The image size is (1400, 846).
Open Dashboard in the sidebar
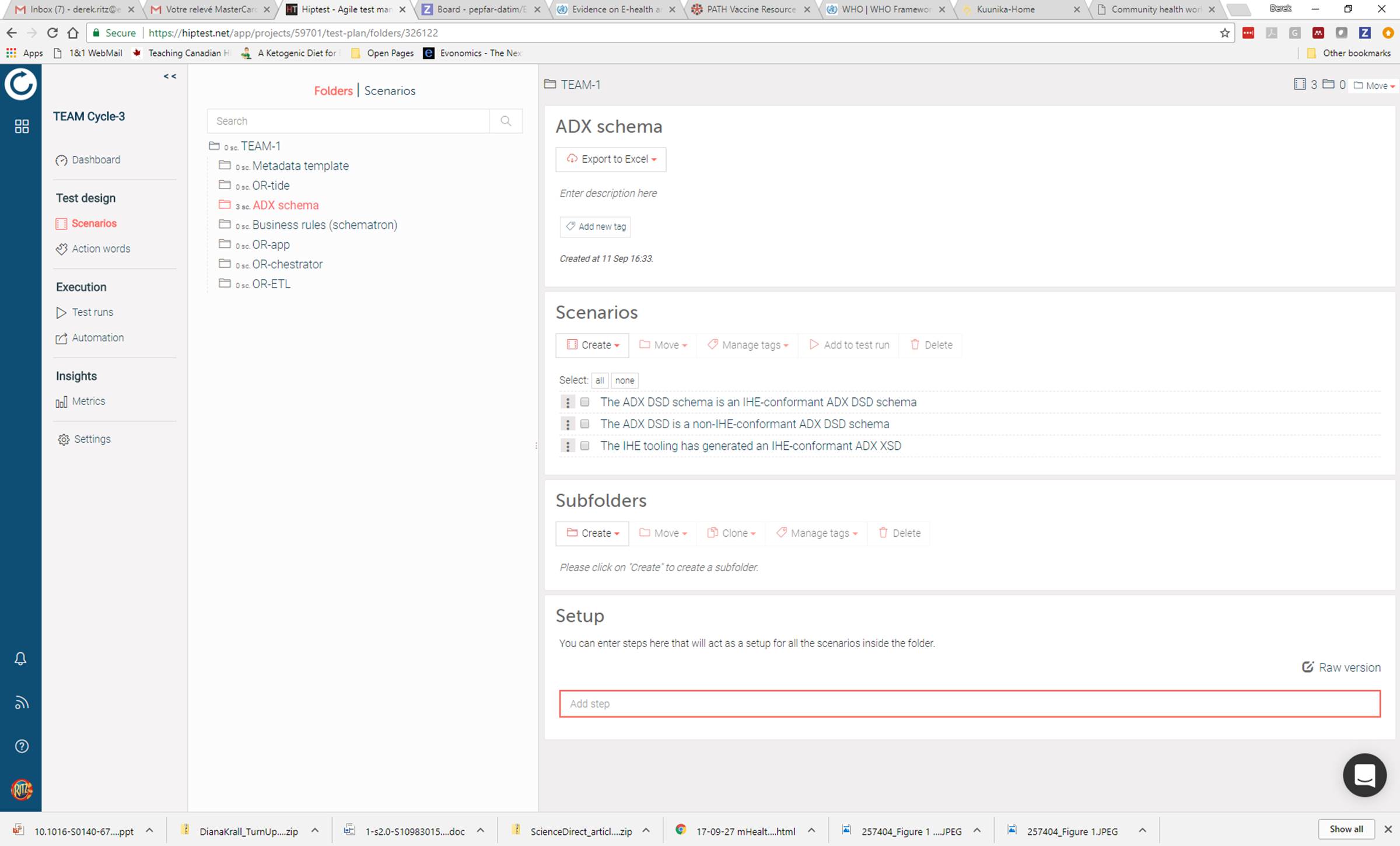pyautogui.click(x=88, y=160)
